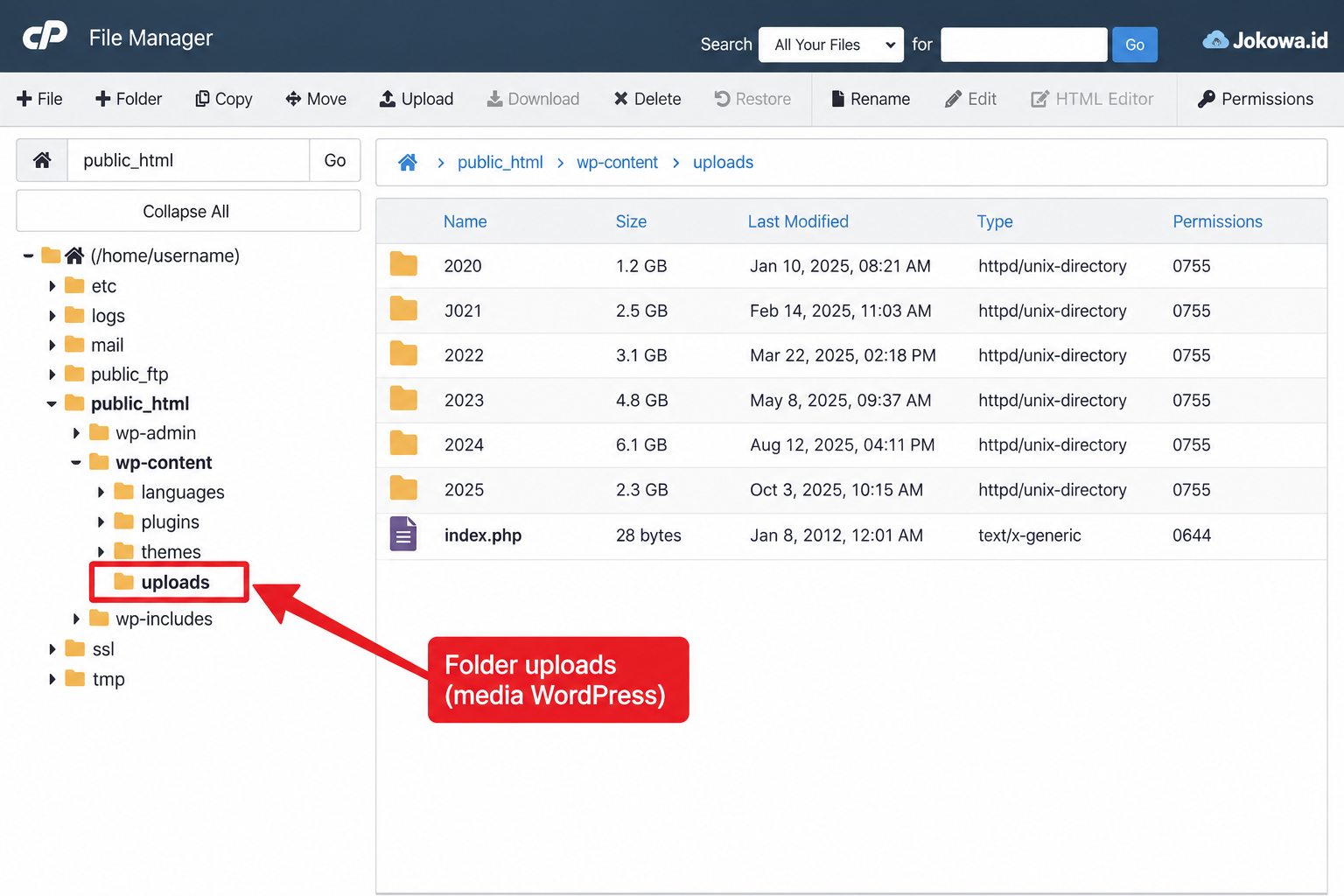Collapse the /home/username root node
This screenshot has width=1344, height=896.
point(28,255)
